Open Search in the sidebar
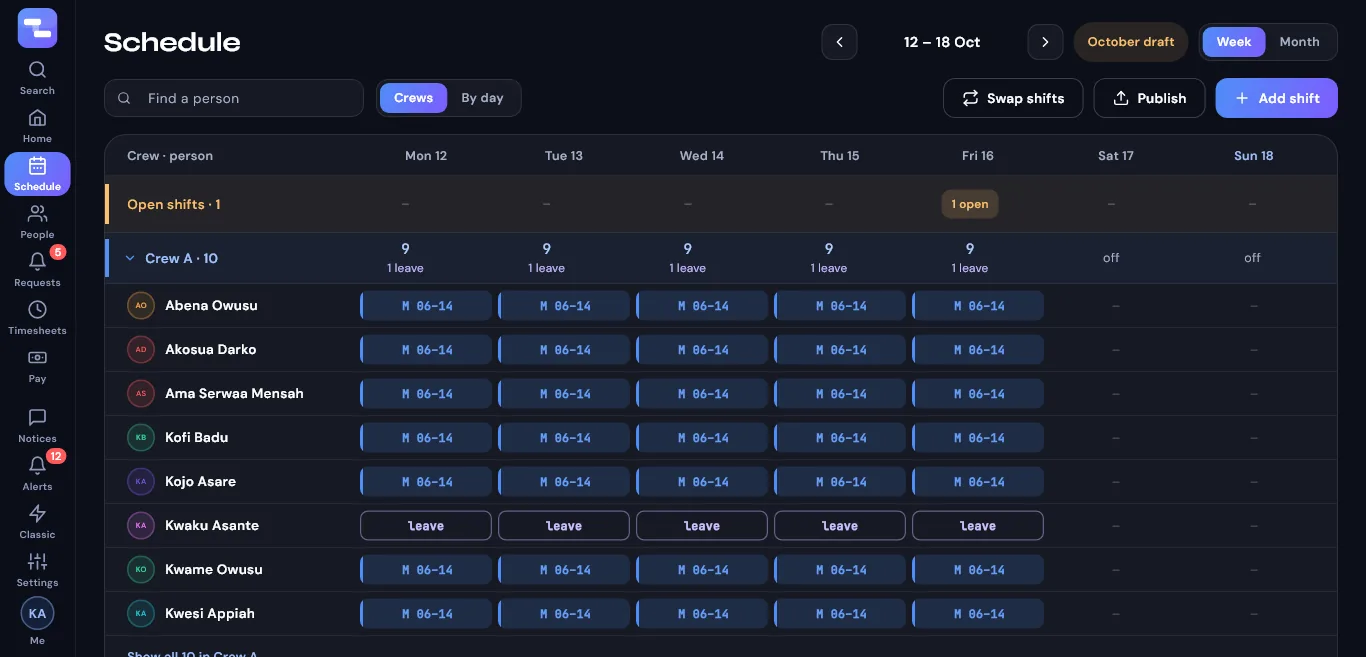Viewport: 1366px width, 657px height. (x=37, y=78)
